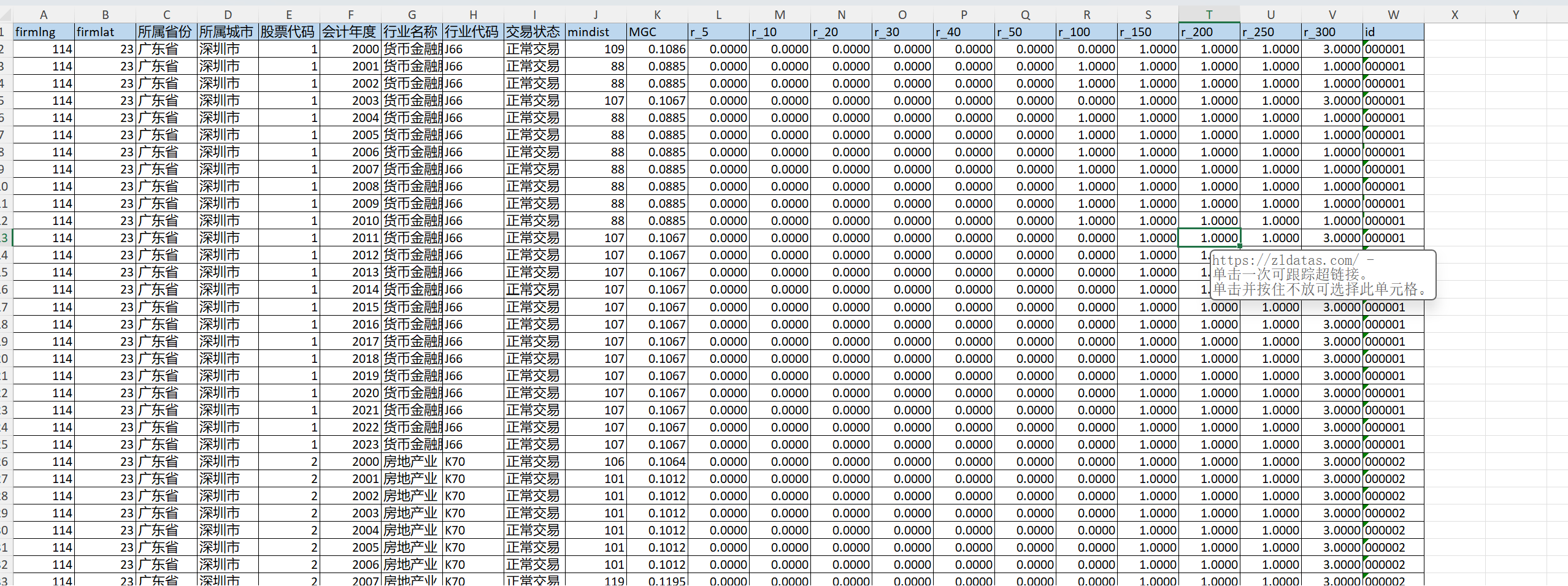The image size is (1568, 586).
Task: Click year 2011 cell for stock code 1
Action: coord(350,238)
